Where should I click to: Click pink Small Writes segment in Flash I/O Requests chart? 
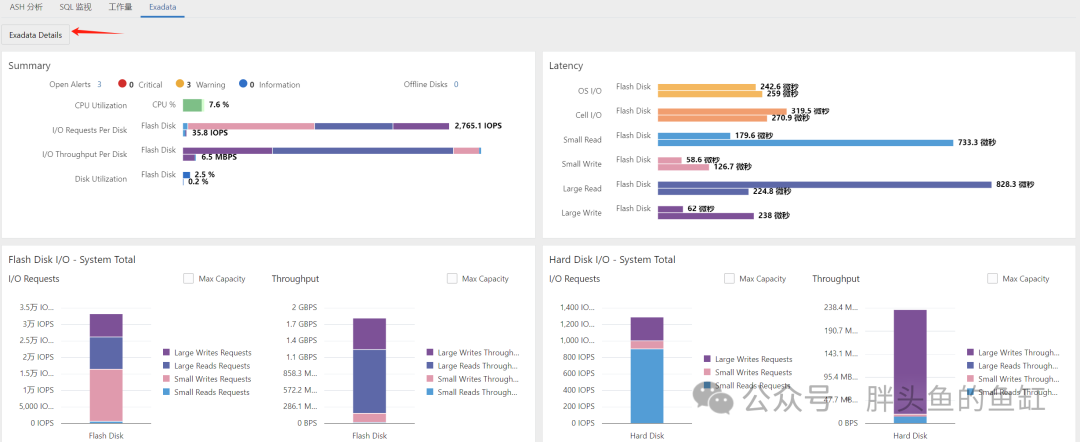tap(106, 395)
